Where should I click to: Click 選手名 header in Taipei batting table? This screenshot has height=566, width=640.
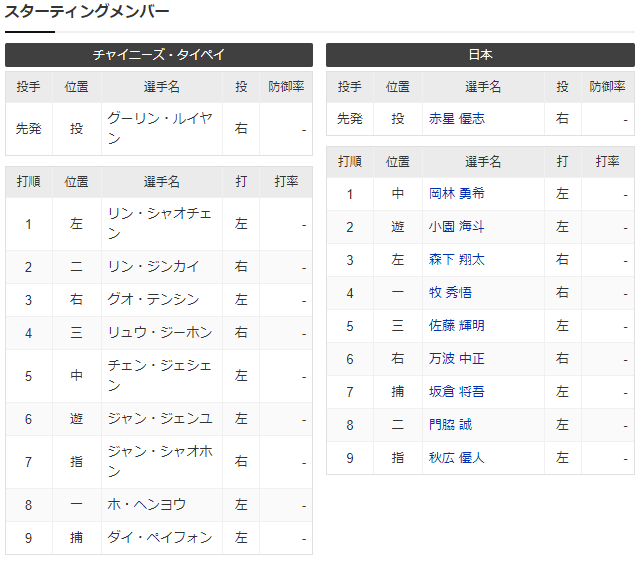(162, 182)
